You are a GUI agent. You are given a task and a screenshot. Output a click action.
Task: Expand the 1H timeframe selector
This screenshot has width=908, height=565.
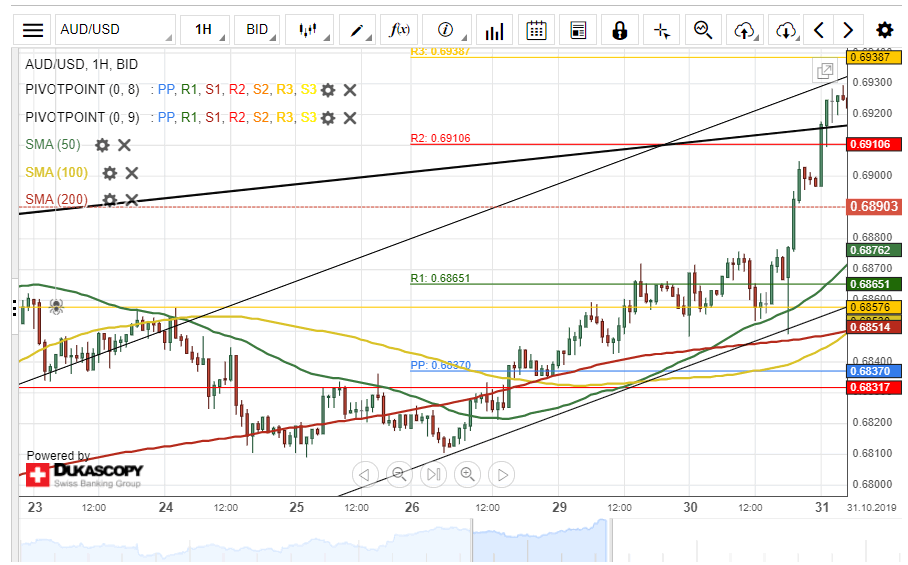pyautogui.click(x=205, y=30)
